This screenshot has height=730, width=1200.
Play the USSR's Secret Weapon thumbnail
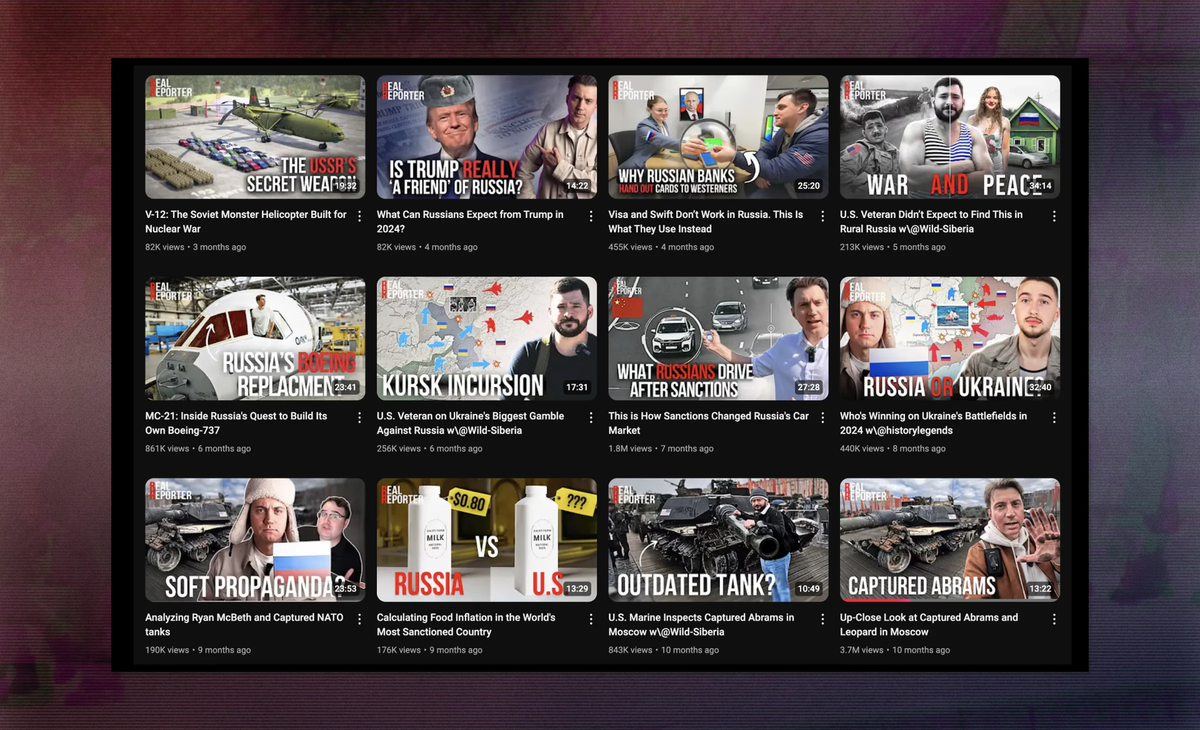click(255, 137)
